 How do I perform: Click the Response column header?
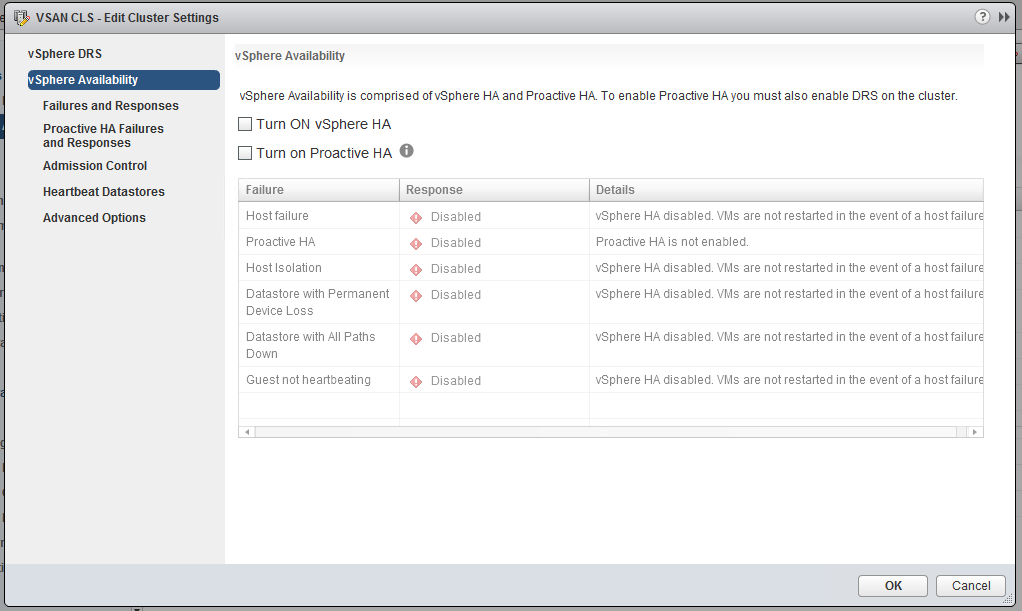(x=494, y=190)
